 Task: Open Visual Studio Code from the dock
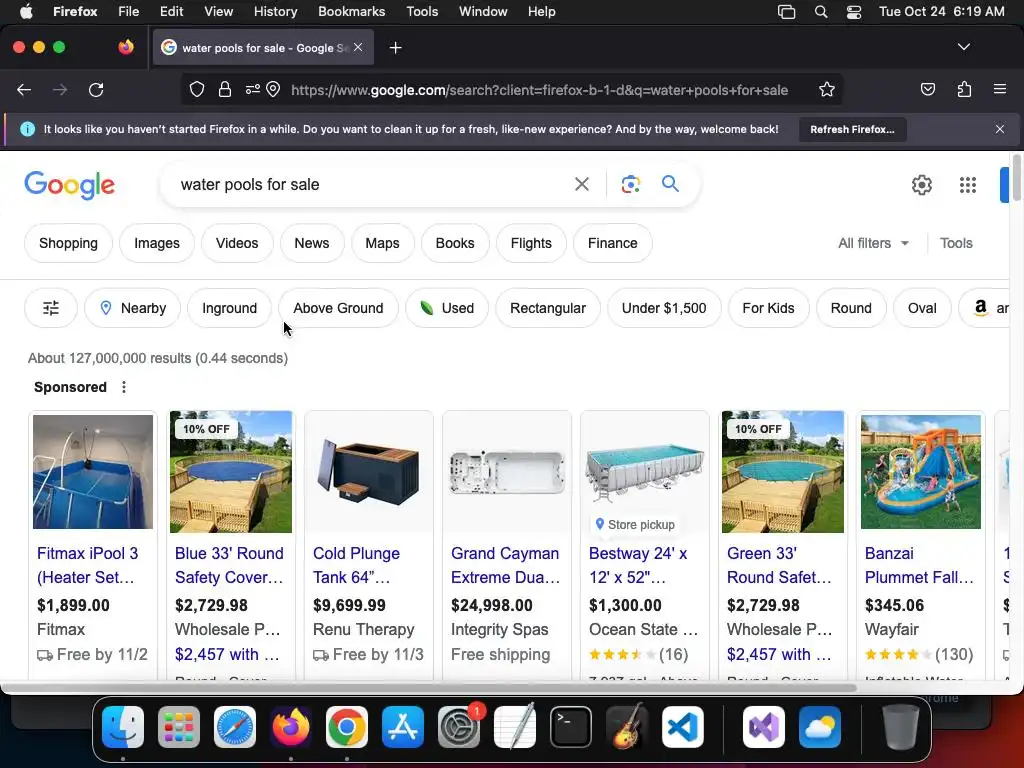click(x=682, y=727)
